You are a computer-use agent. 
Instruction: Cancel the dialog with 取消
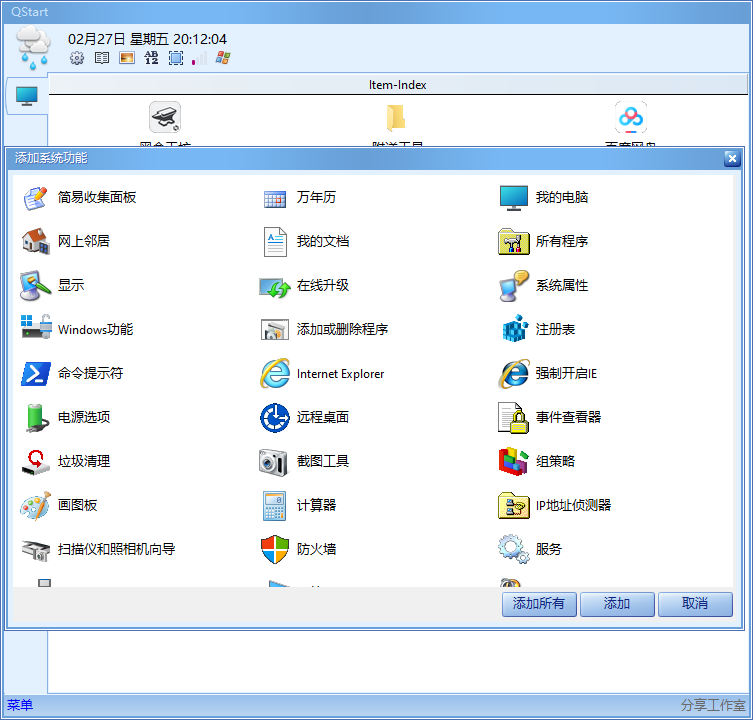click(695, 604)
